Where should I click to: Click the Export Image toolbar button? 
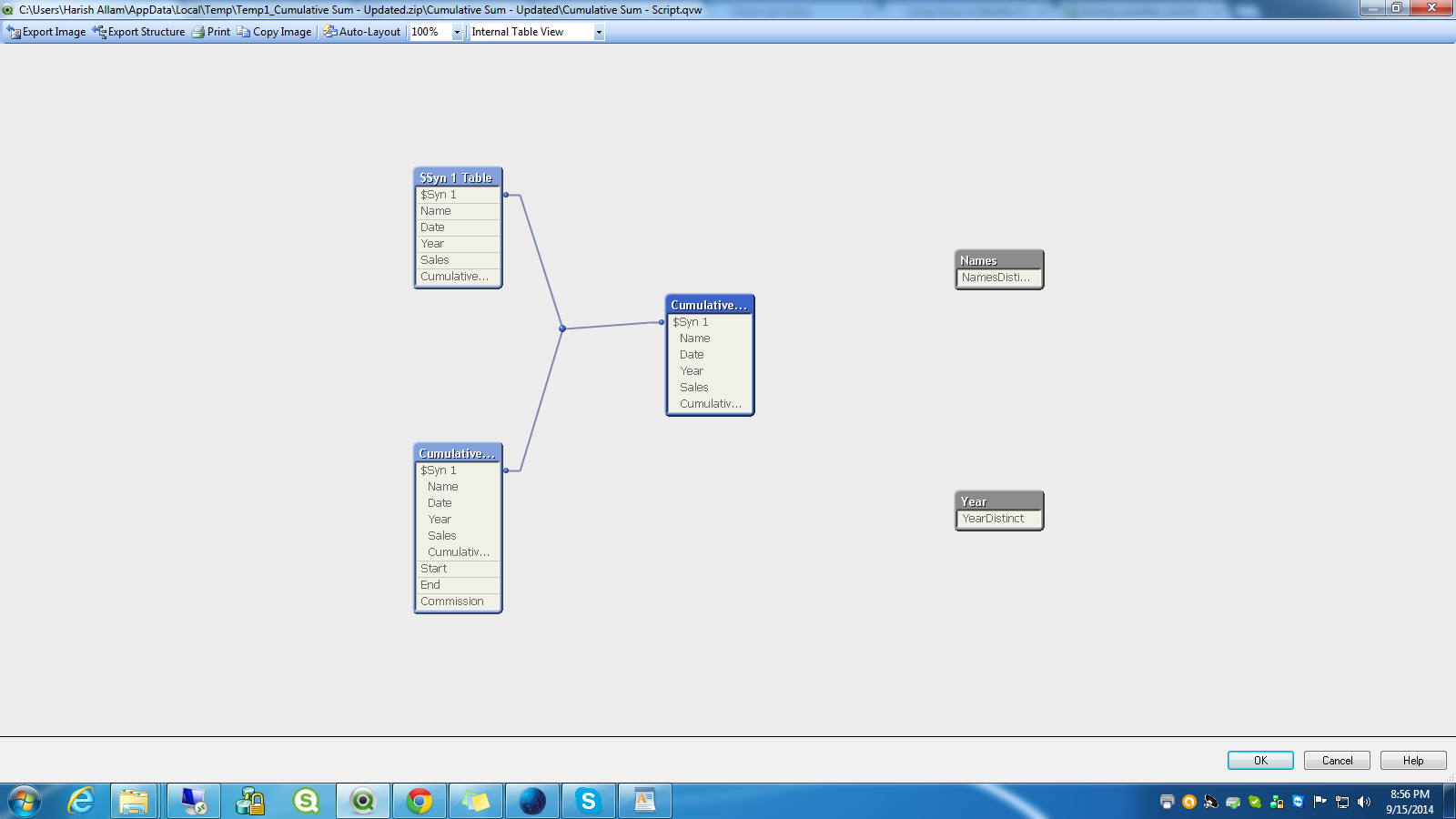pyautogui.click(x=46, y=32)
